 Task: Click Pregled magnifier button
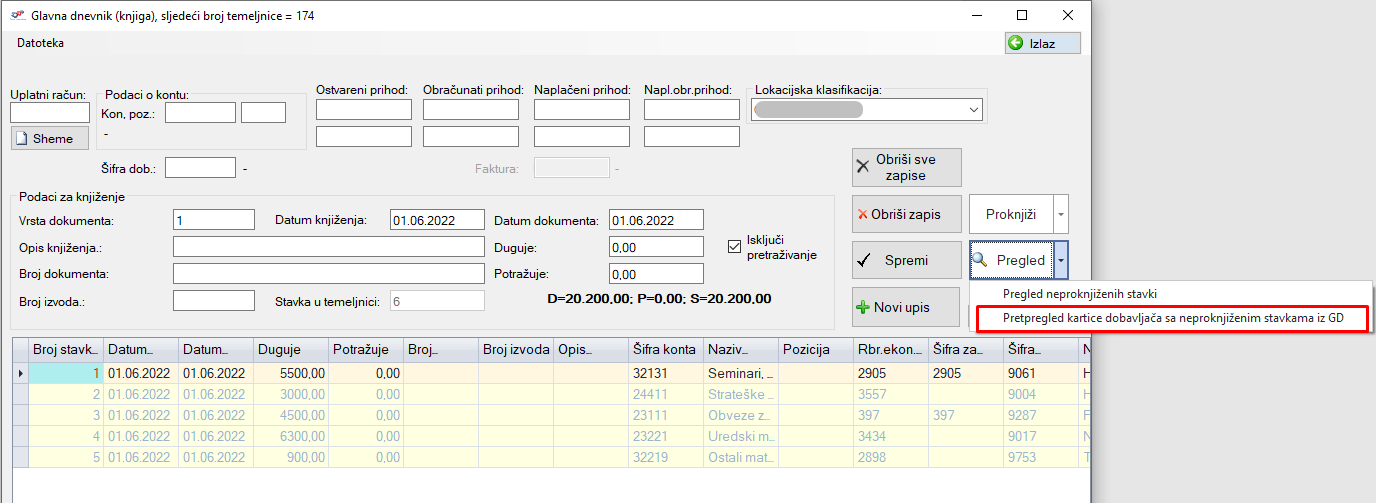tap(1010, 260)
